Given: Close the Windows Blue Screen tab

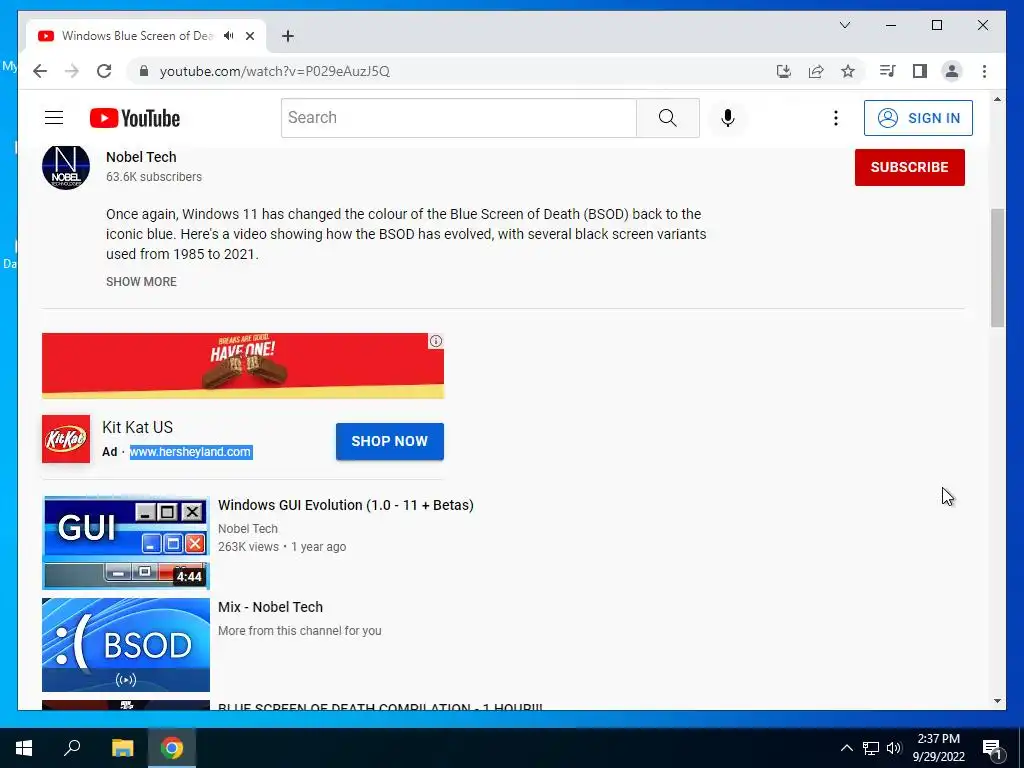Looking at the screenshot, I should click(249, 36).
